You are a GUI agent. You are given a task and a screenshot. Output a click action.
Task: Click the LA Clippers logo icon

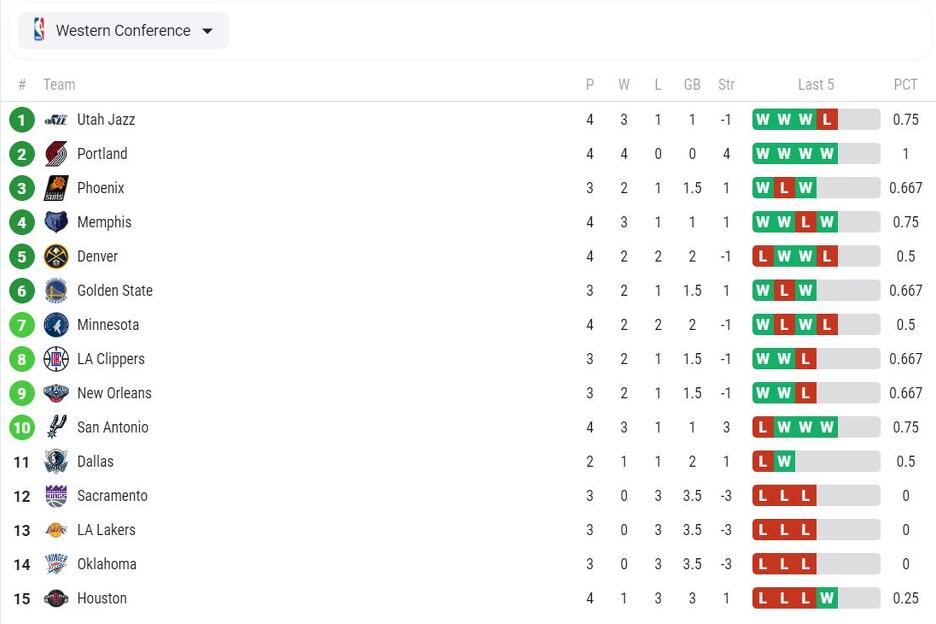pos(56,359)
